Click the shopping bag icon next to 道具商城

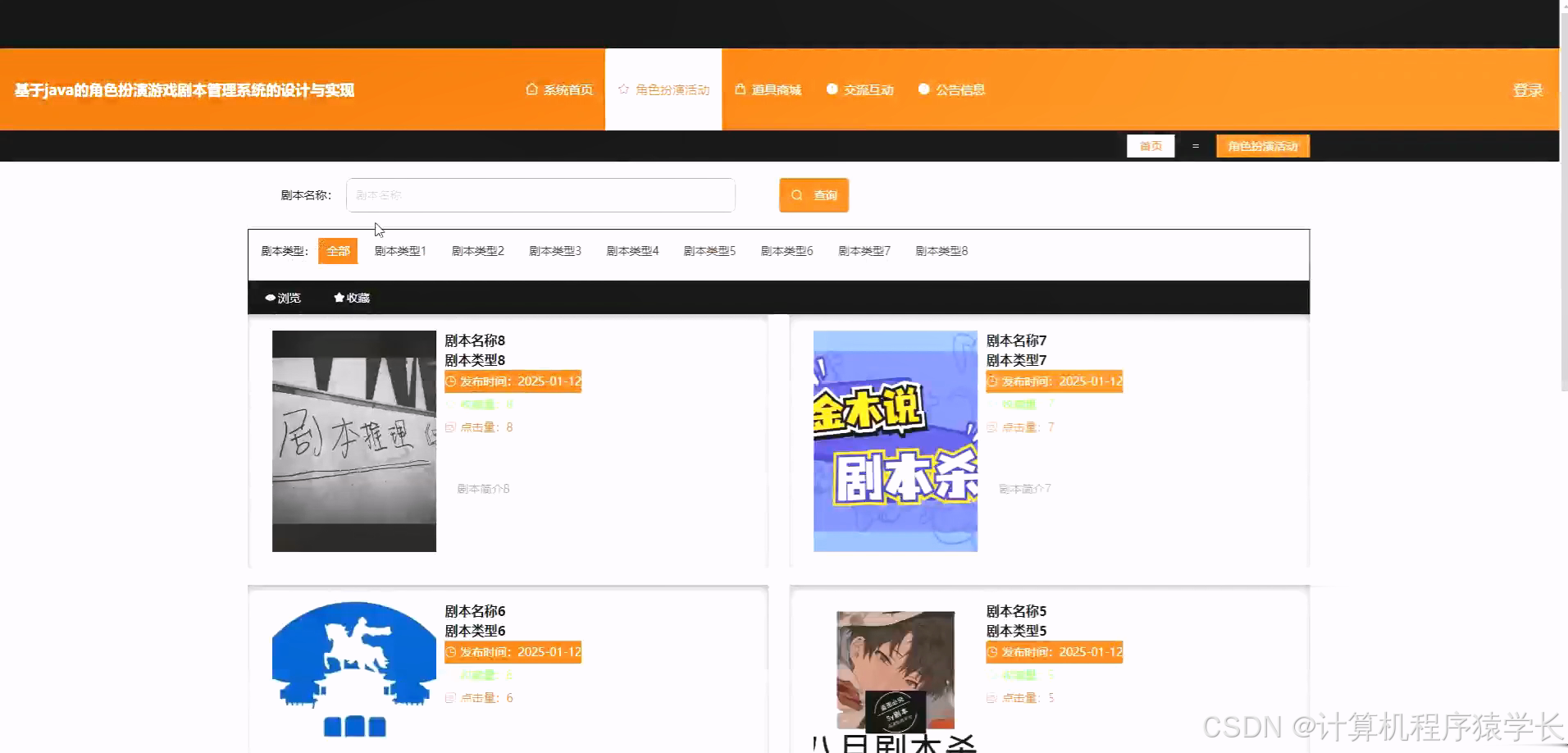coord(741,89)
